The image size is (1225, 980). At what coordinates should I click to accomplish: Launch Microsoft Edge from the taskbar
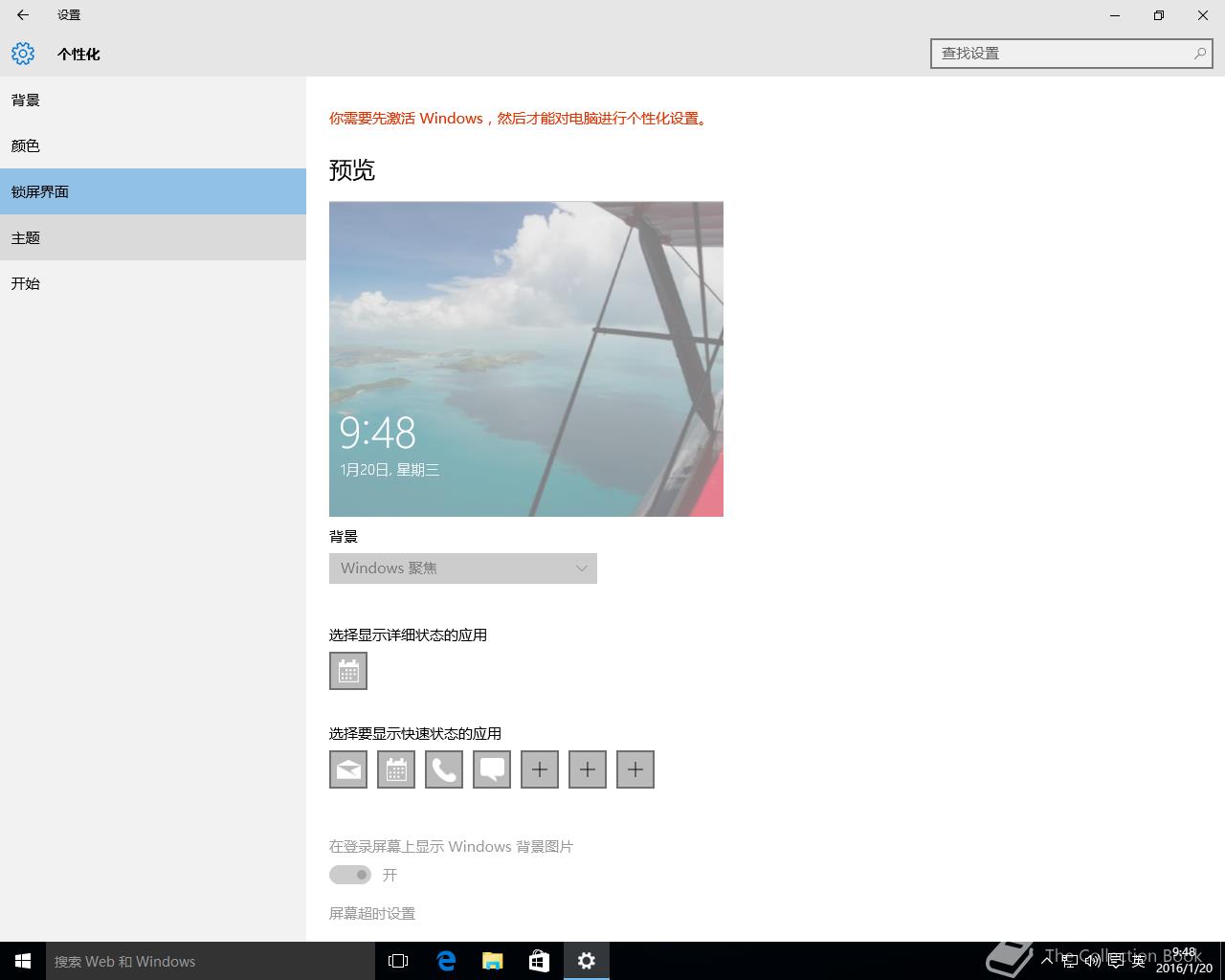coord(446,961)
